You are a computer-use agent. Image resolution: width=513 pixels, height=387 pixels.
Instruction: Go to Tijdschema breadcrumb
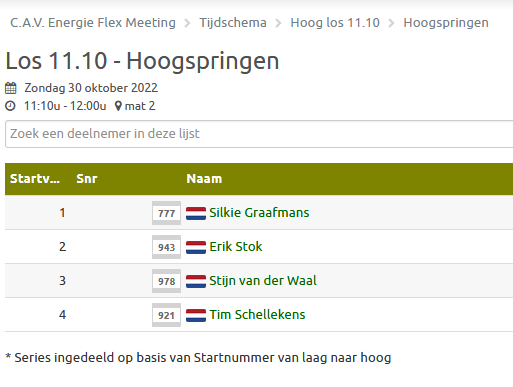[233, 23]
